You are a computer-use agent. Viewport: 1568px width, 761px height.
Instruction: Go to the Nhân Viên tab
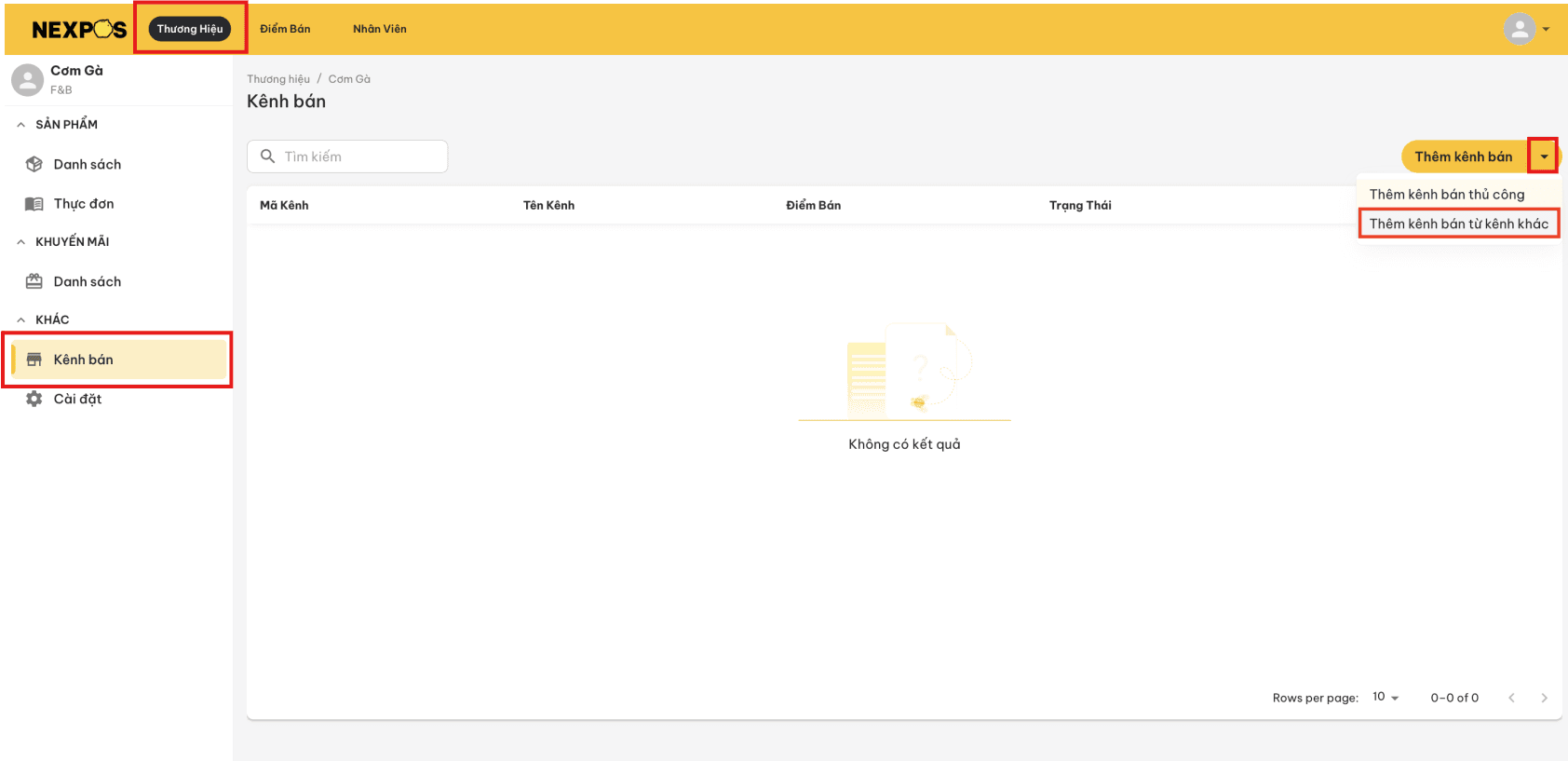point(380,29)
